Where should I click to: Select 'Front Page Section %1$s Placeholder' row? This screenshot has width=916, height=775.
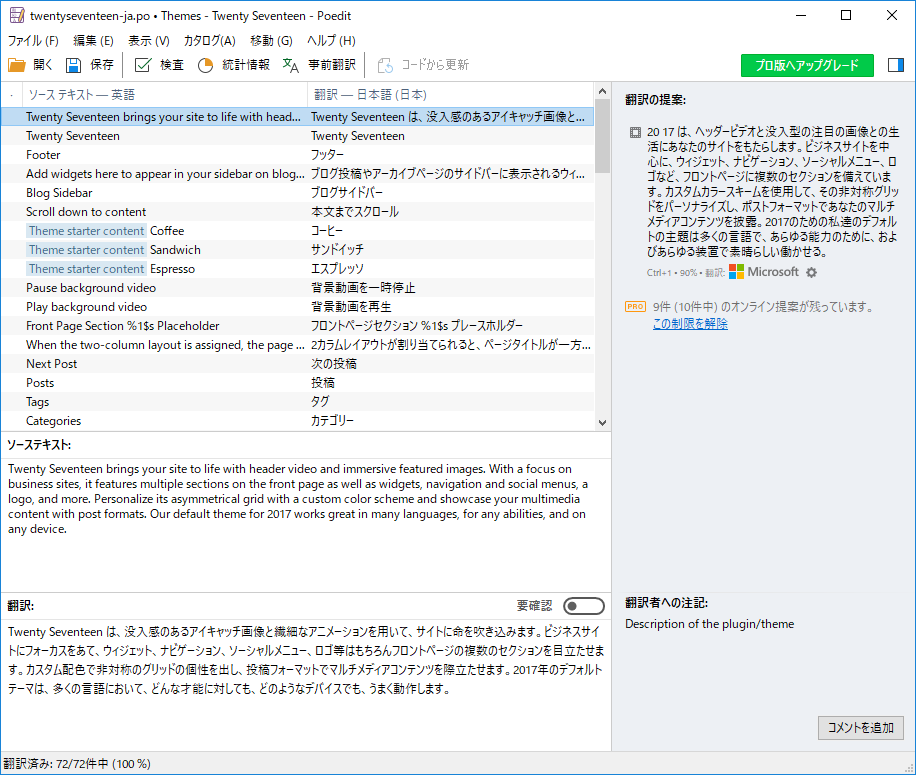tap(298, 325)
